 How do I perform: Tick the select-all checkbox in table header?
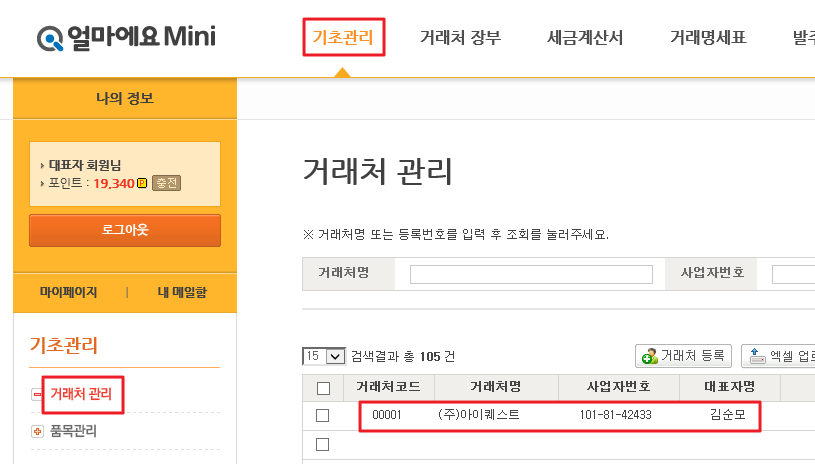(322, 388)
